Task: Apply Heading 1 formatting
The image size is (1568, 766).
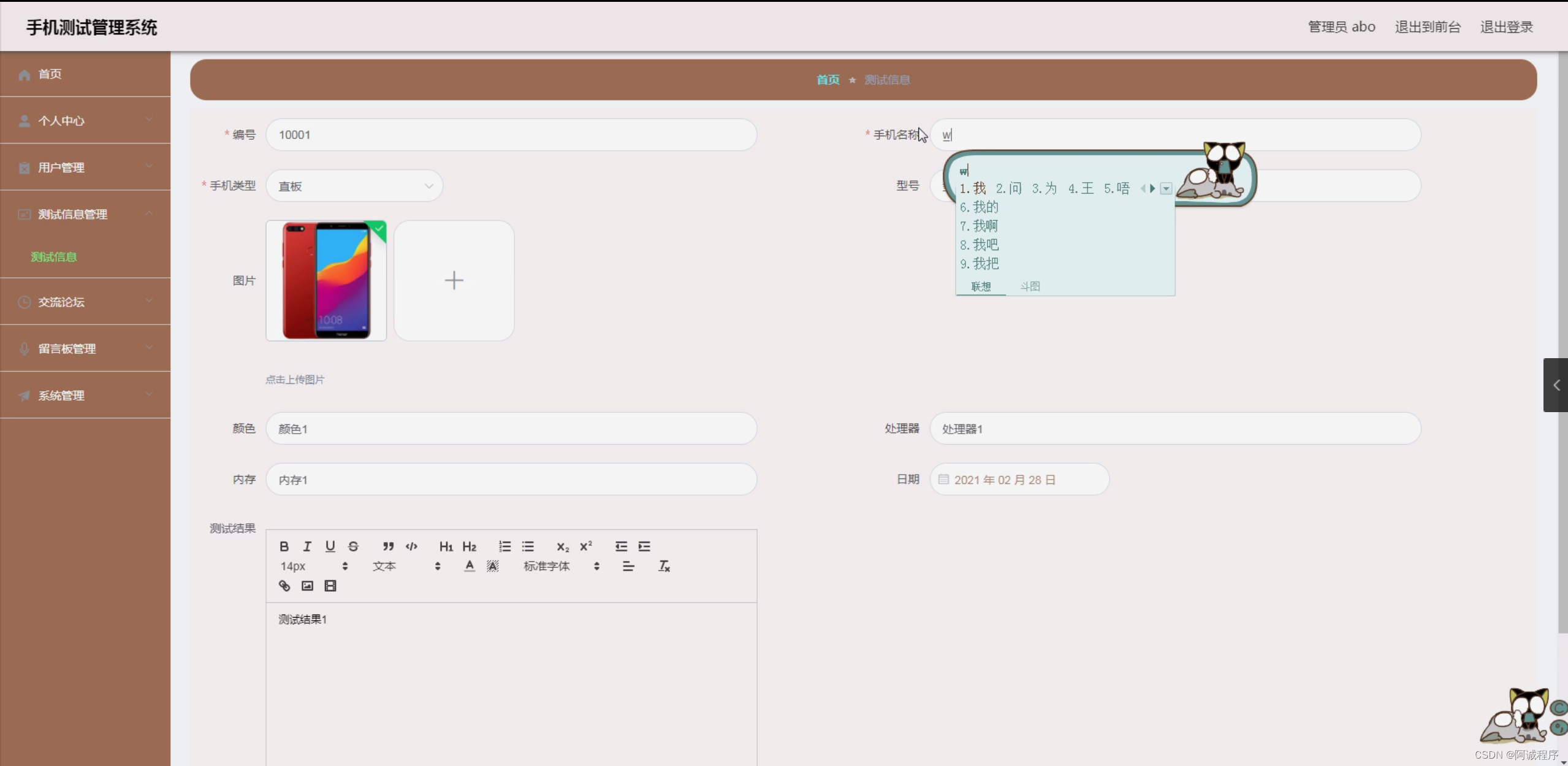Action: click(x=446, y=546)
